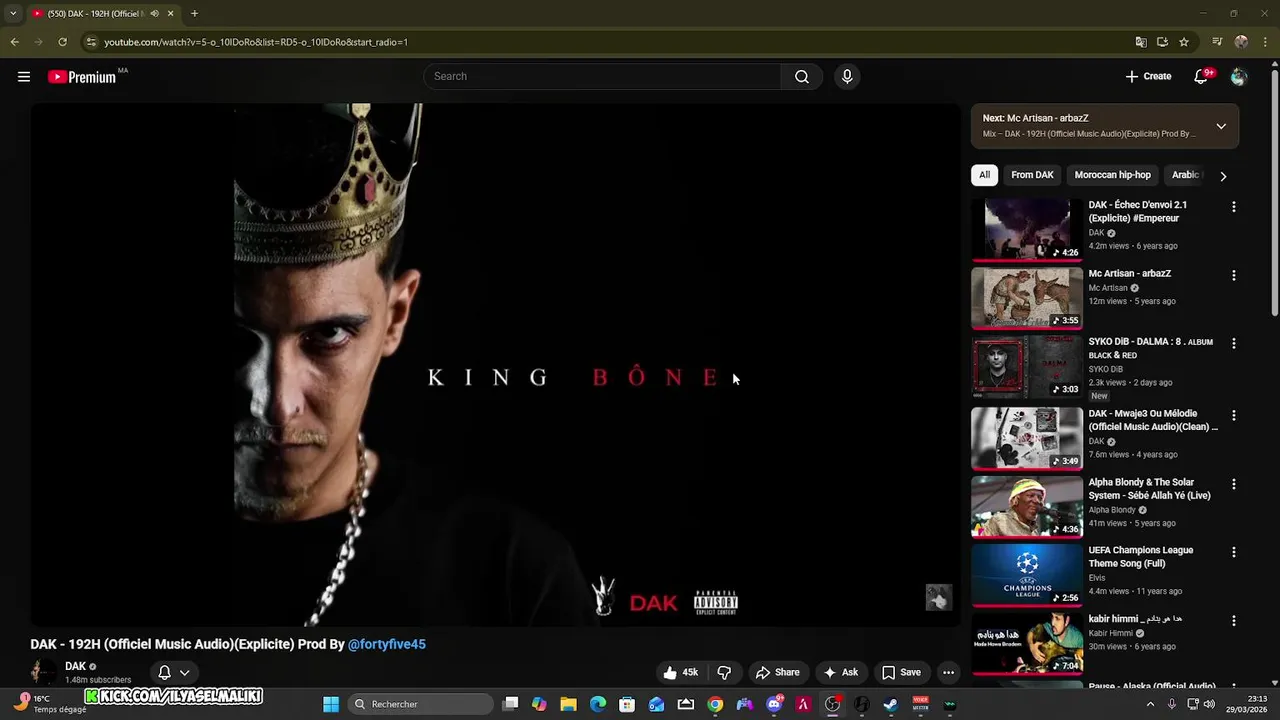Open the menu for UEFA Champions League Theme

tap(1233, 552)
